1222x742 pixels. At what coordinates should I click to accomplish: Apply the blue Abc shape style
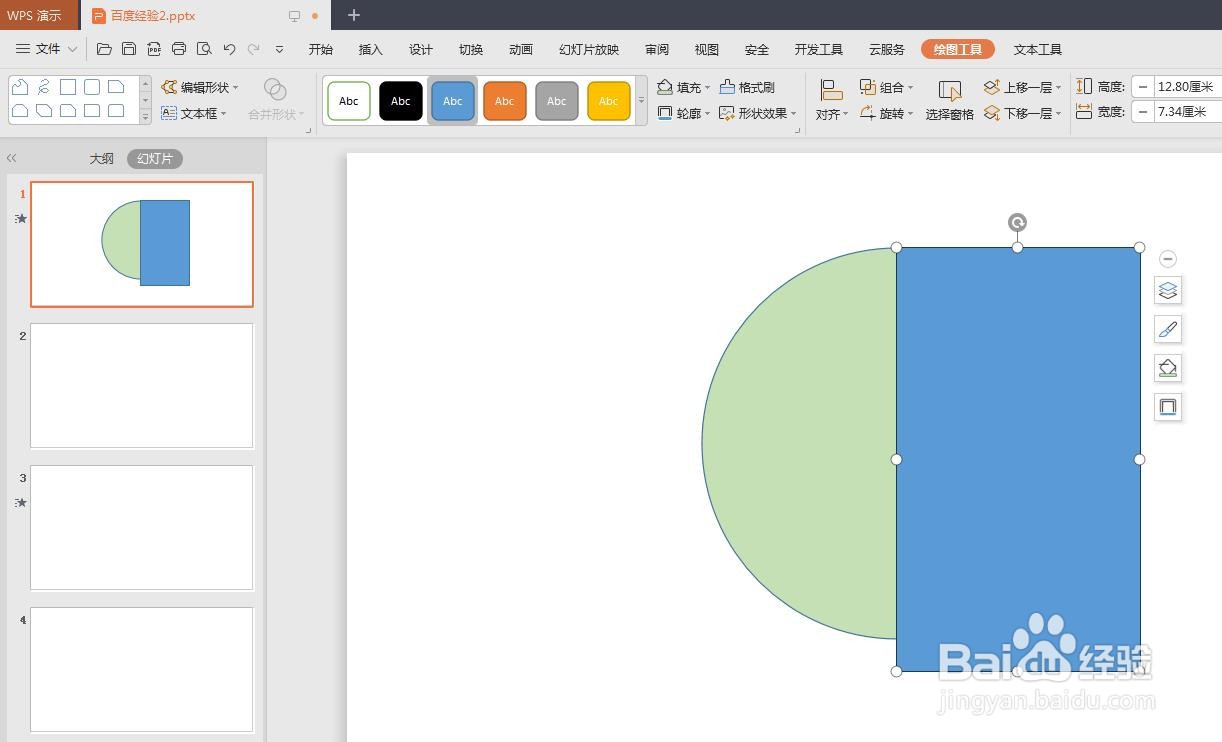tap(453, 101)
